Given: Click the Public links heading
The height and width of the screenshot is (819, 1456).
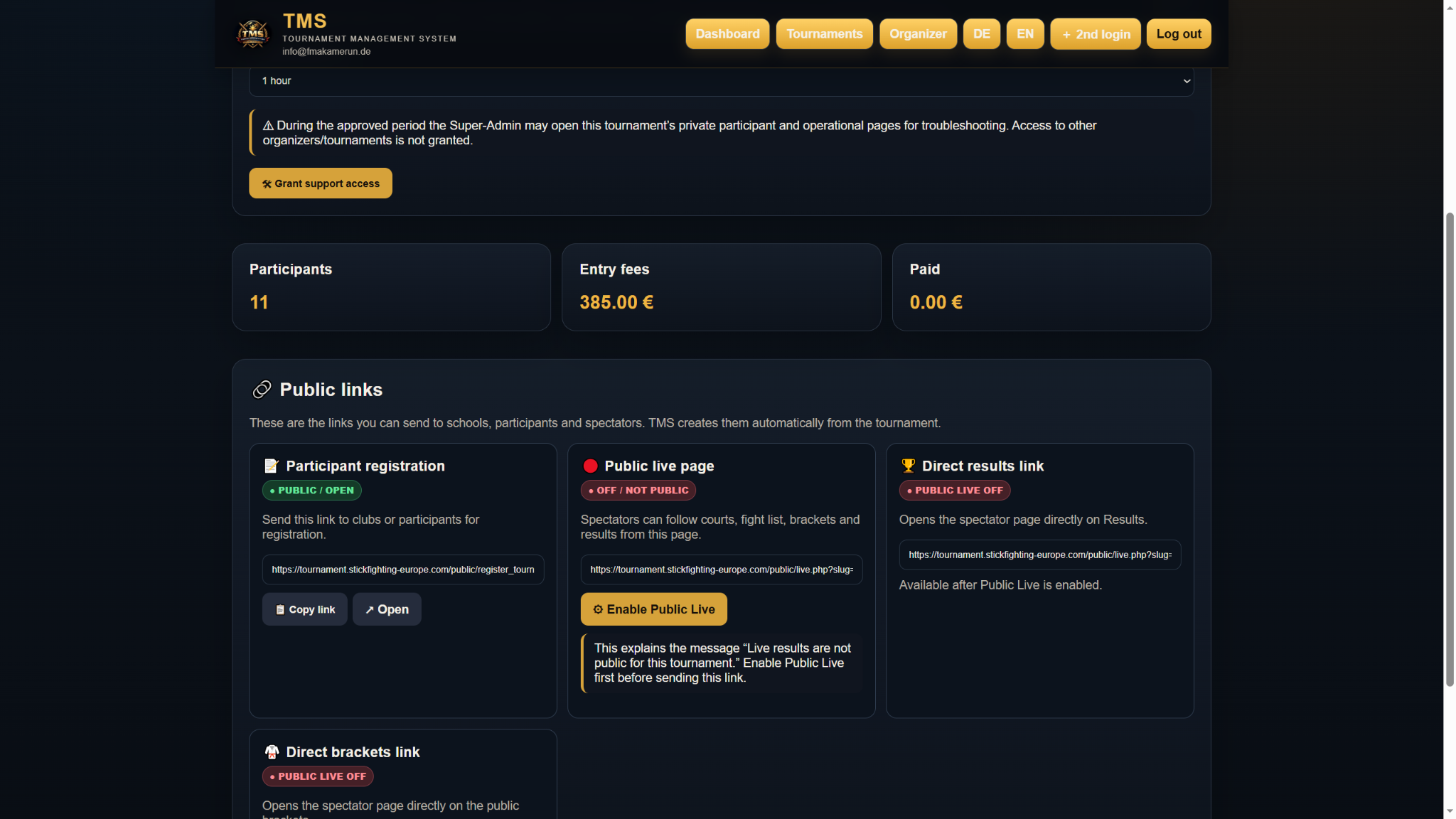Looking at the screenshot, I should pyautogui.click(x=331, y=390).
